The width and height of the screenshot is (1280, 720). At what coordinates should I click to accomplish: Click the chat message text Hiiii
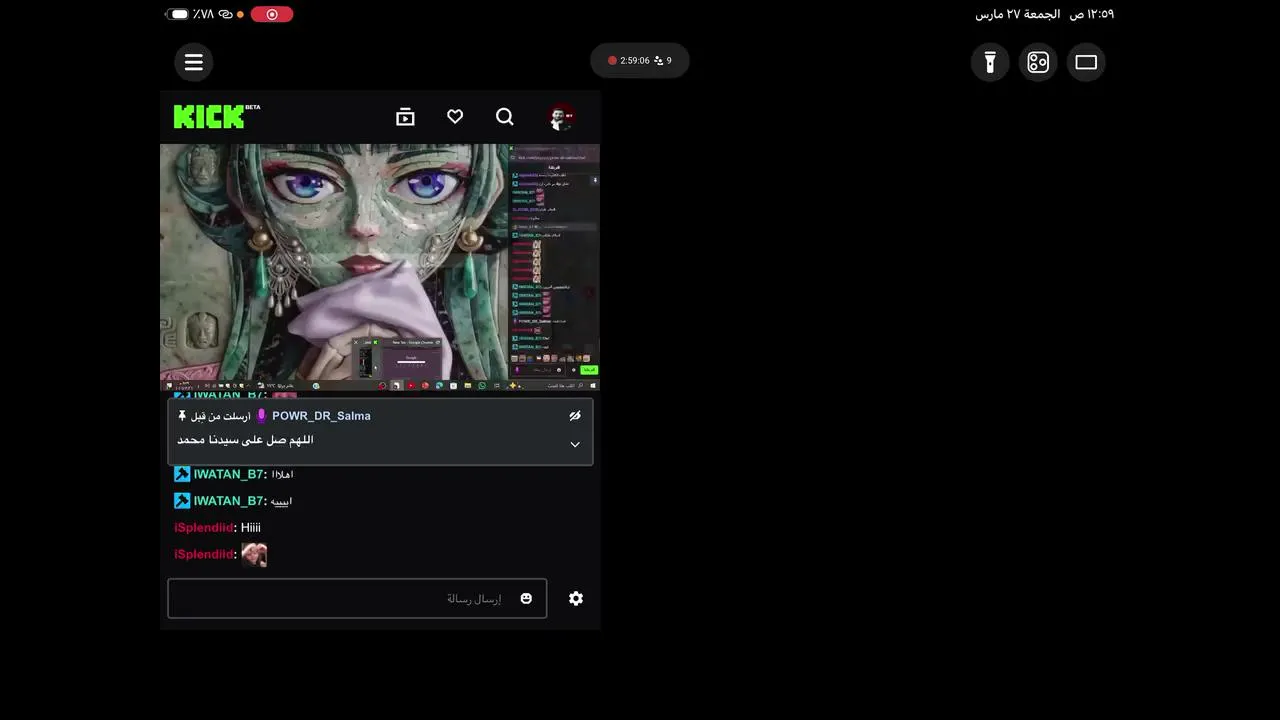[251, 527]
